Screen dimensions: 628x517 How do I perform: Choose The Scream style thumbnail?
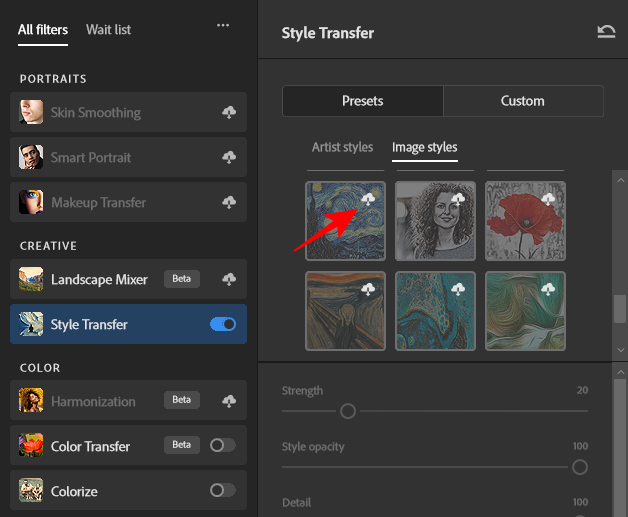coord(346,311)
